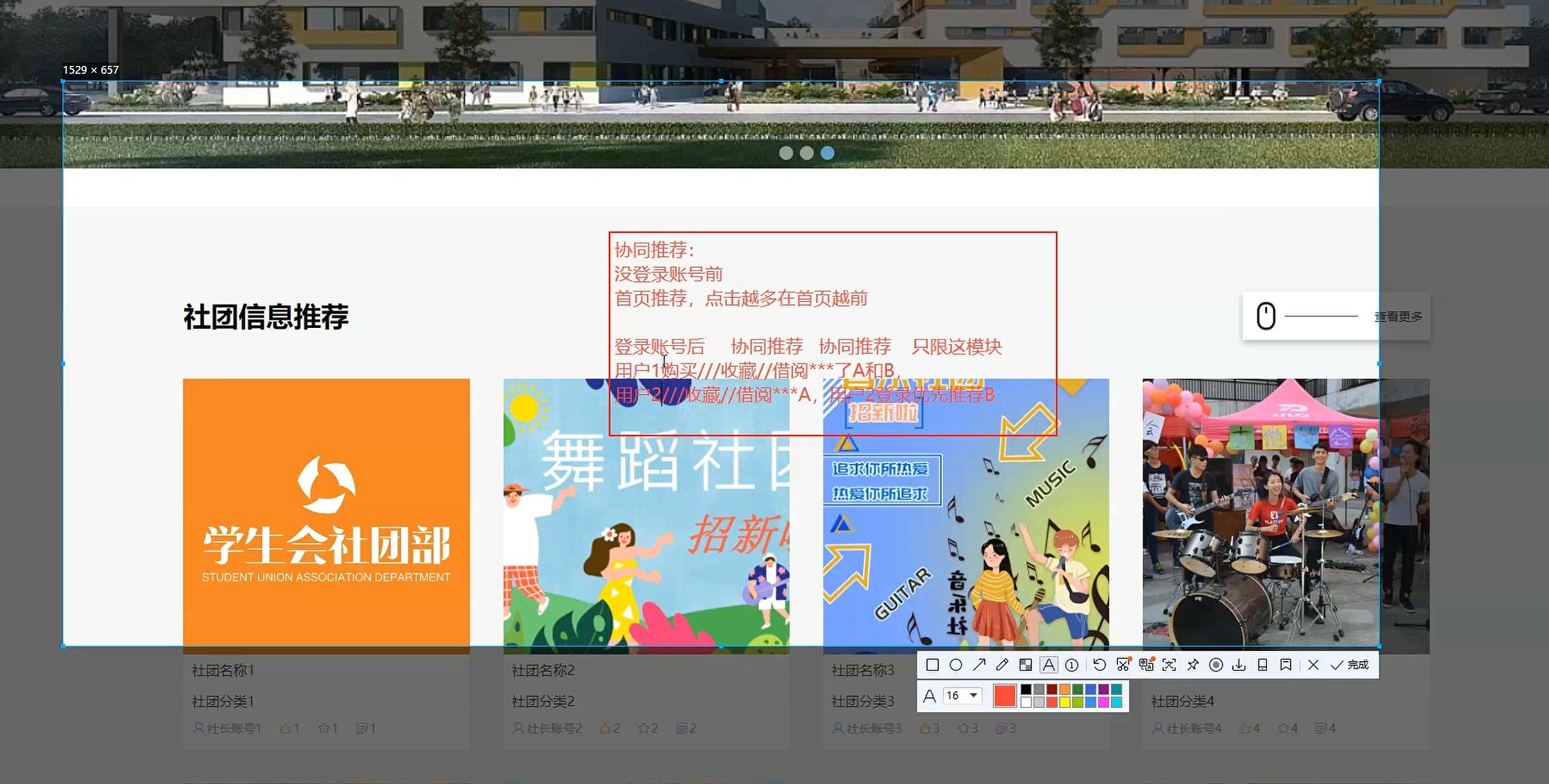The height and width of the screenshot is (784, 1549).
Task: Run OCR text recognition on selection
Action: 1169,665
